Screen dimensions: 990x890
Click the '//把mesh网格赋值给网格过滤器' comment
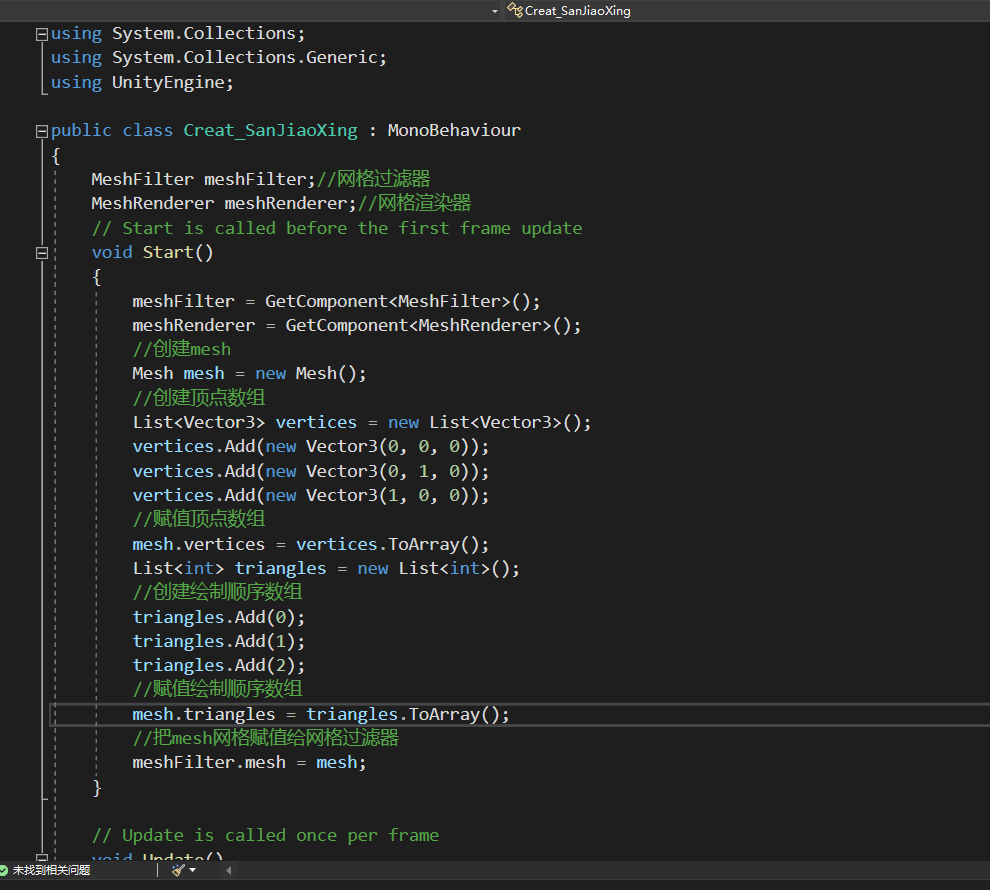pyautogui.click(x=266, y=738)
